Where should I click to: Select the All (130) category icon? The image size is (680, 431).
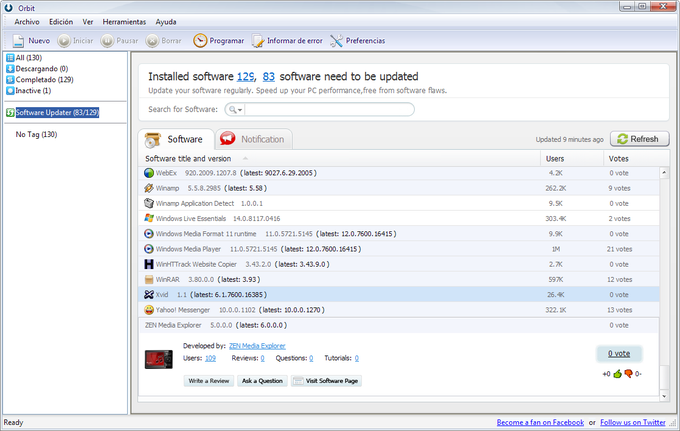pyautogui.click(x=10, y=58)
